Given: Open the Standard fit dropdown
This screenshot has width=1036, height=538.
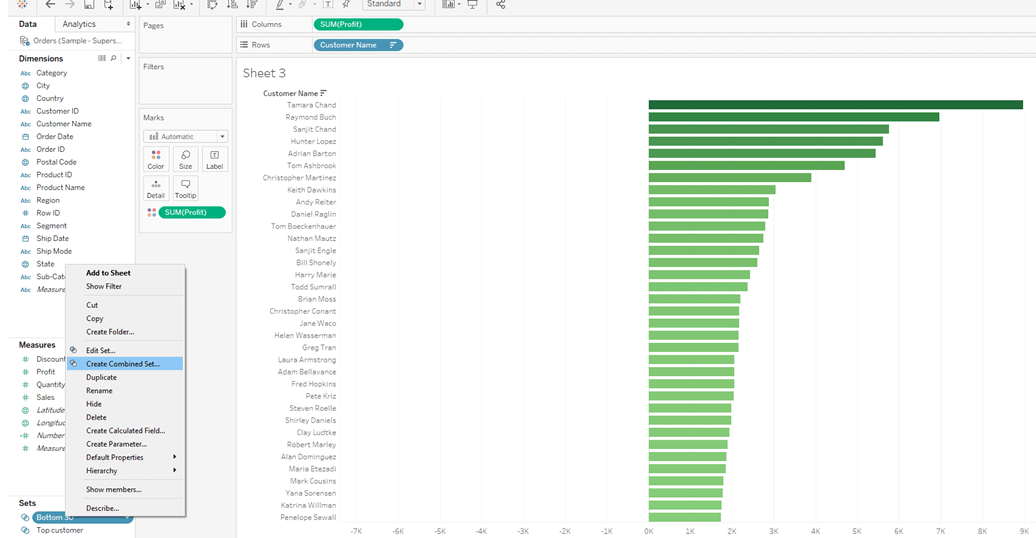Looking at the screenshot, I should (x=394, y=4).
